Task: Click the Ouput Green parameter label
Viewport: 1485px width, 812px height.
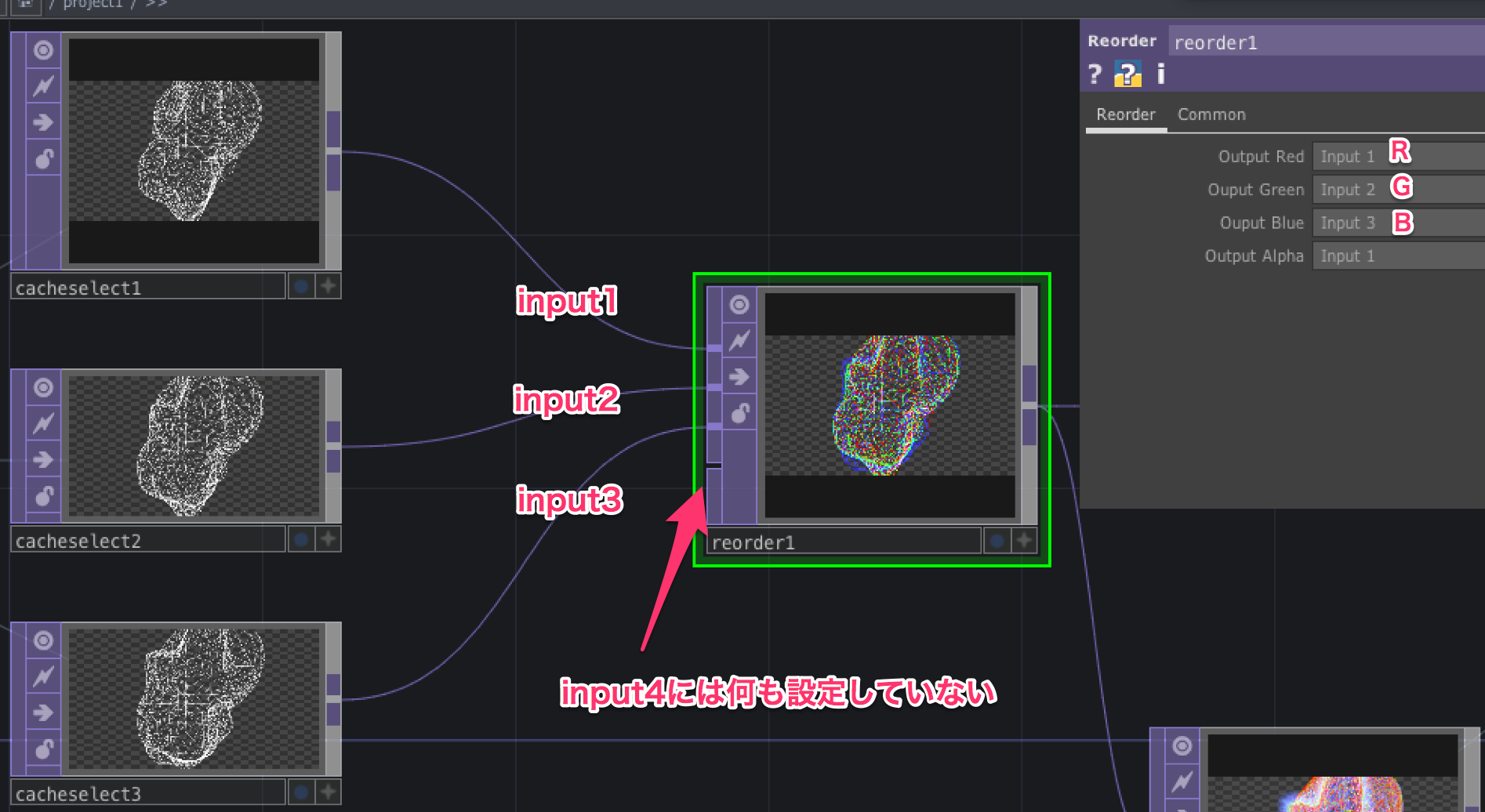Action: [x=1256, y=190]
